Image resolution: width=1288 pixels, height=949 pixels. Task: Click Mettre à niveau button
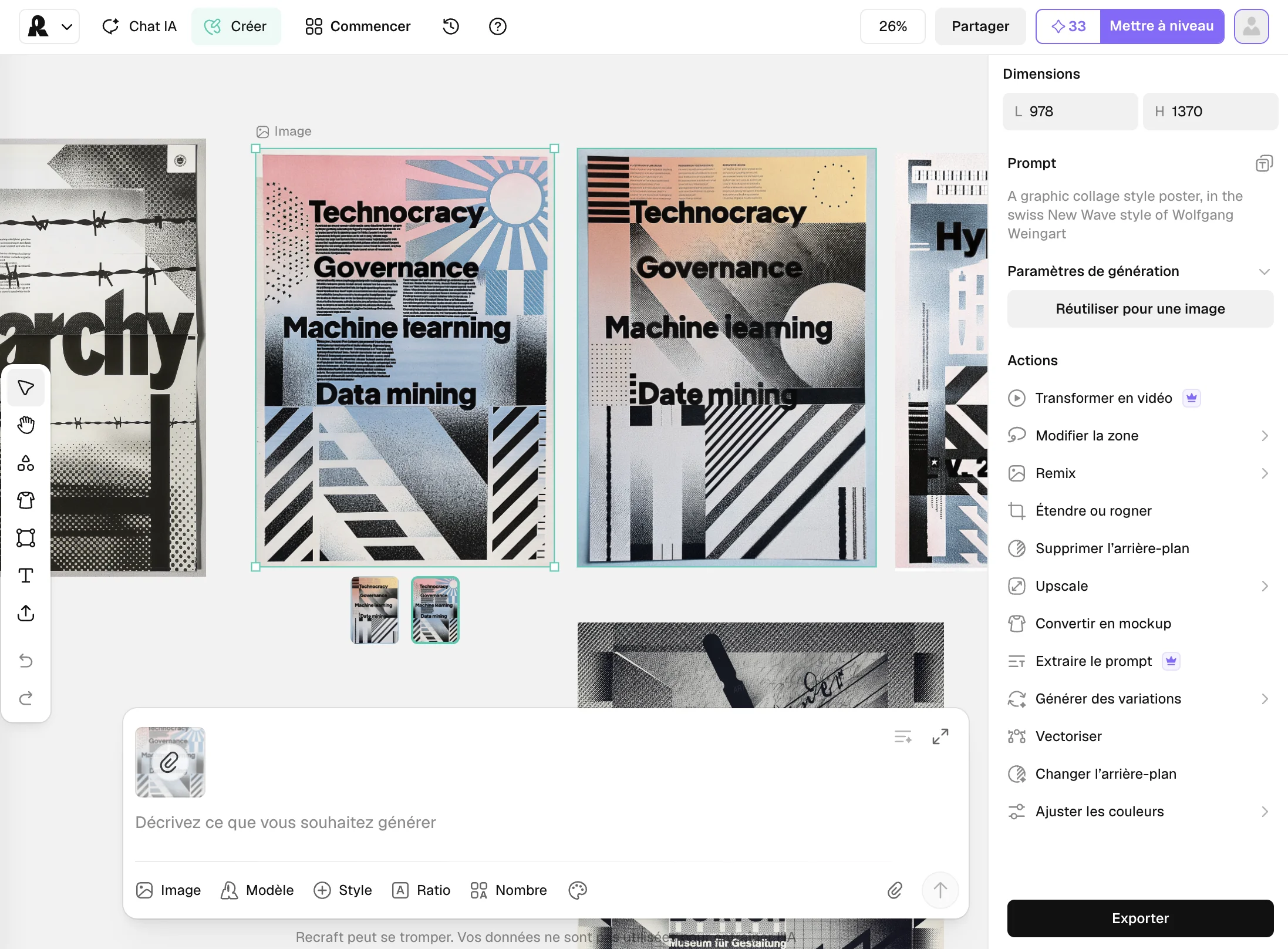[1162, 26]
